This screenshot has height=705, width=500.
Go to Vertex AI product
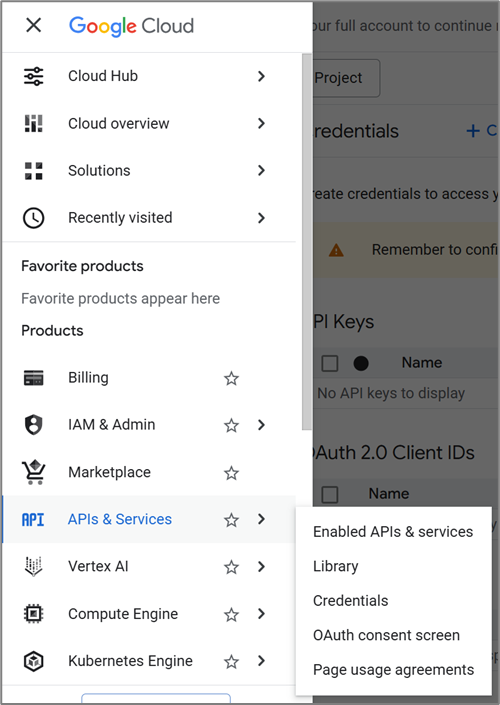[98, 567]
